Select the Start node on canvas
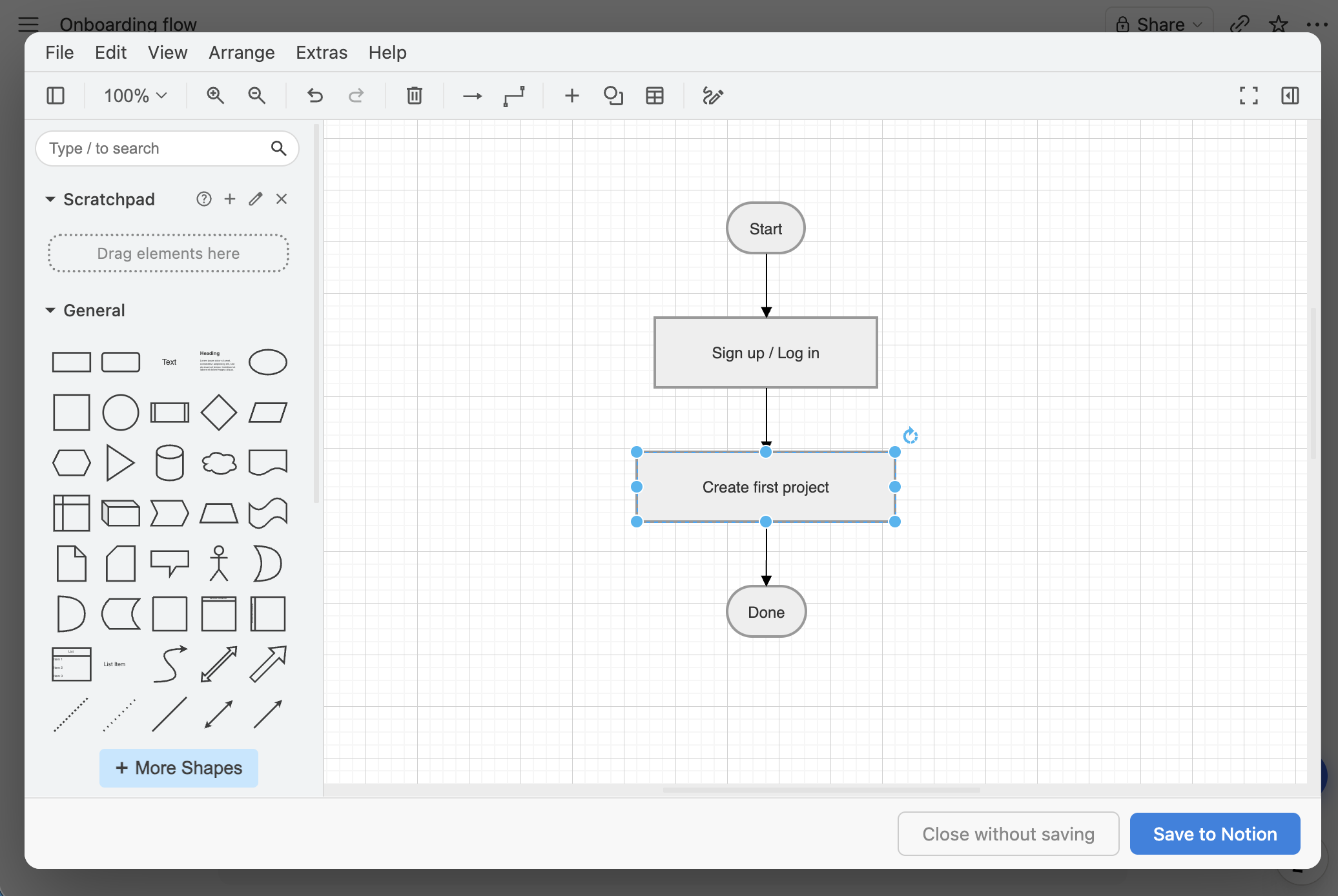 (x=766, y=229)
